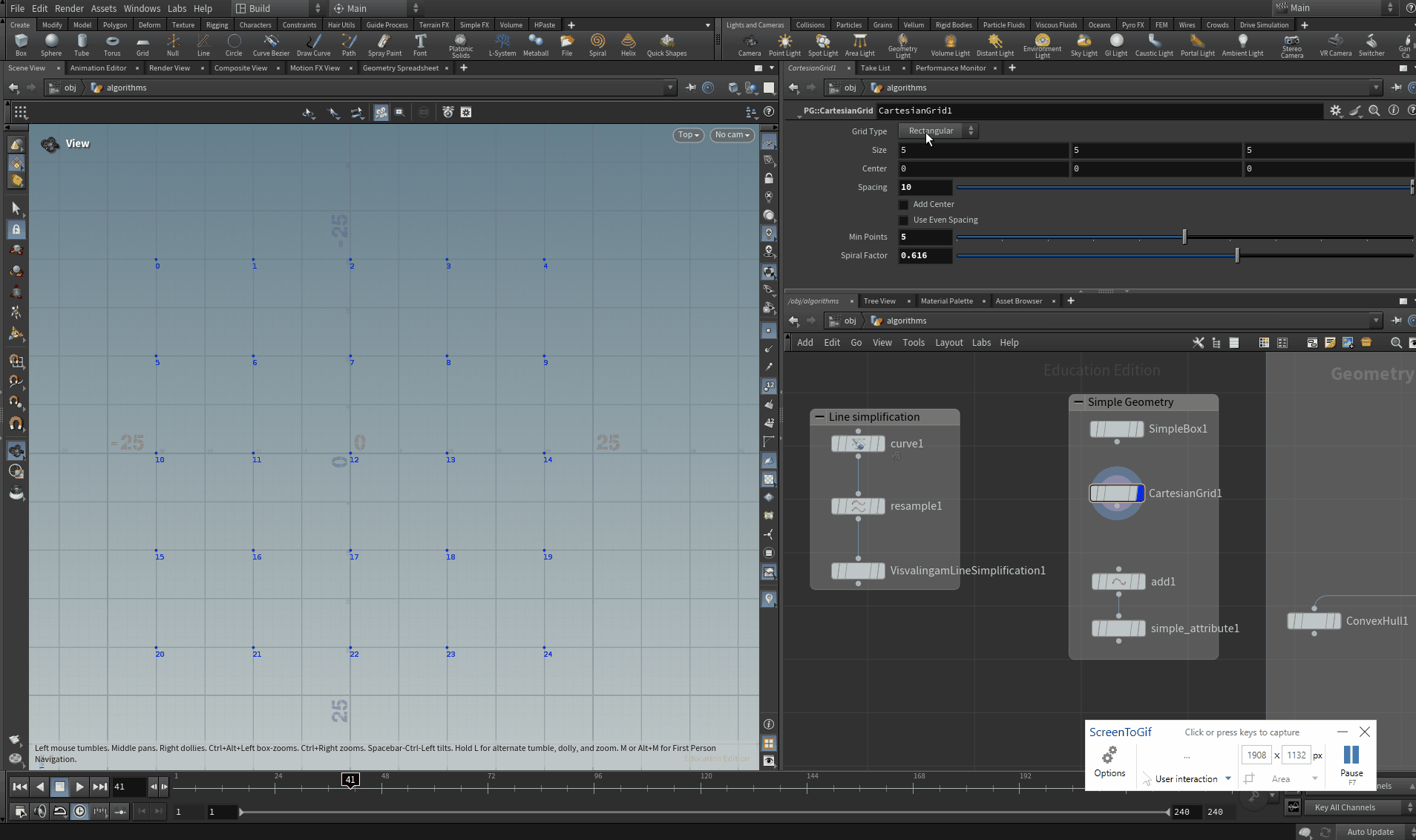Select the Helix shelf tool
The width and height of the screenshot is (1416, 840).
pos(629,45)
